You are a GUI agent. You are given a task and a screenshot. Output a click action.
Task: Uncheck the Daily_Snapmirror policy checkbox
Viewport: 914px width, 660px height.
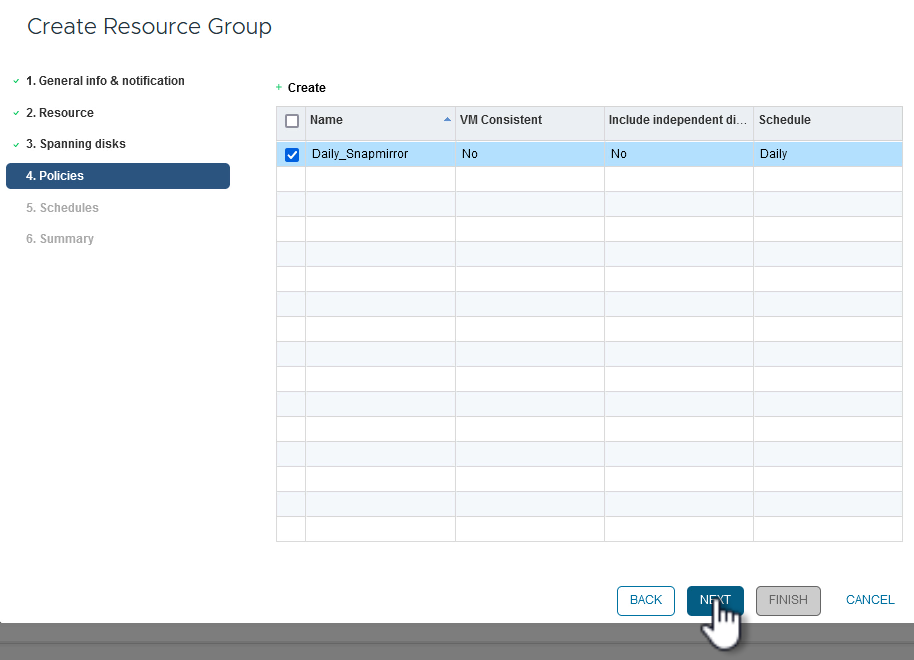point(292,155)
